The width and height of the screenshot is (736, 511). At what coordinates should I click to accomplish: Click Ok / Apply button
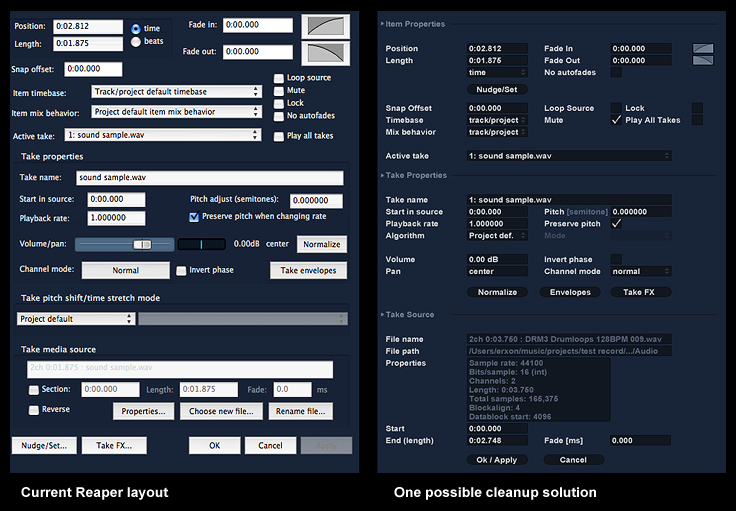point(497,460)
